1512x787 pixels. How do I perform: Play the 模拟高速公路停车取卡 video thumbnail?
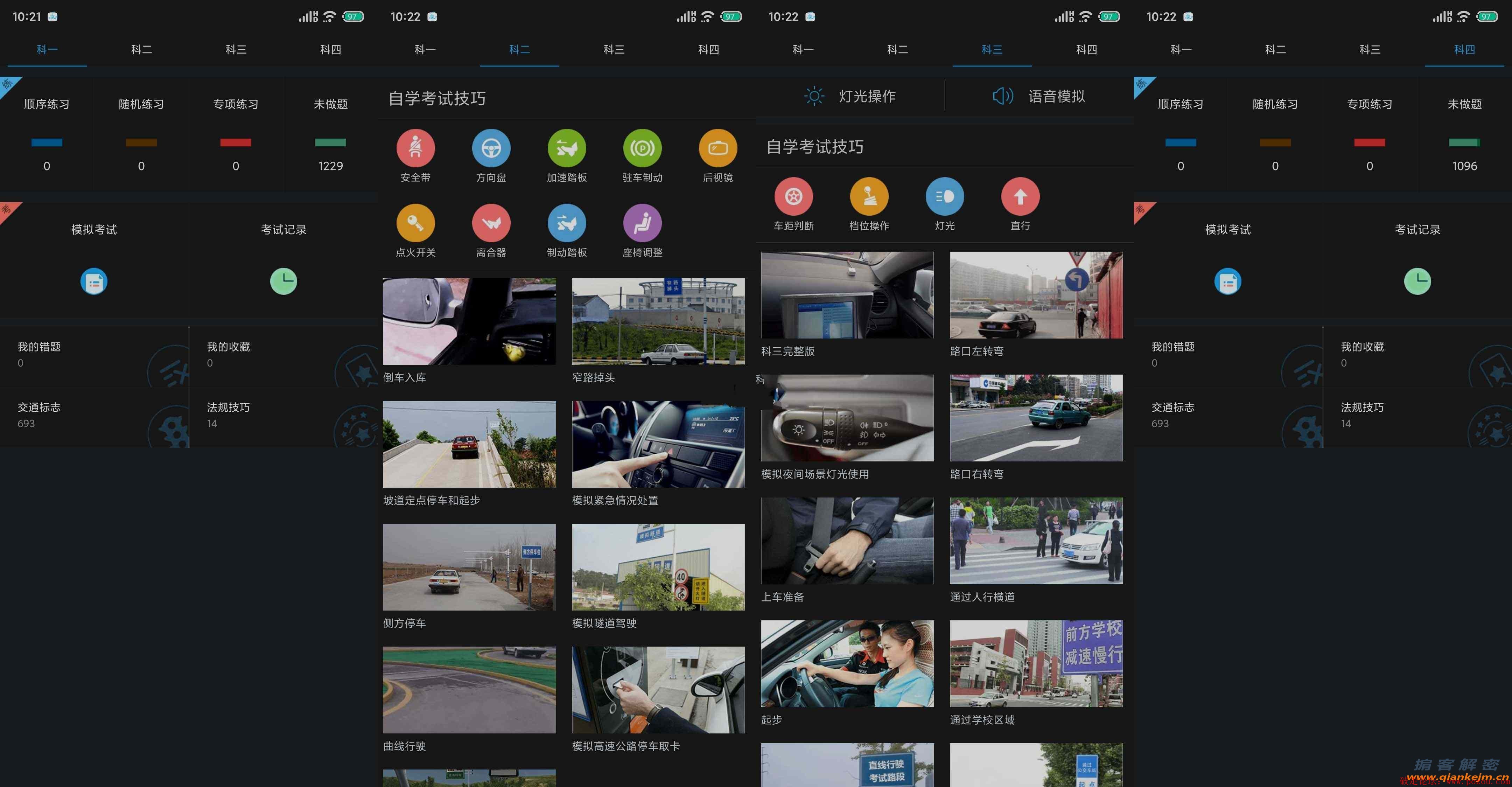tap(659, 690)
